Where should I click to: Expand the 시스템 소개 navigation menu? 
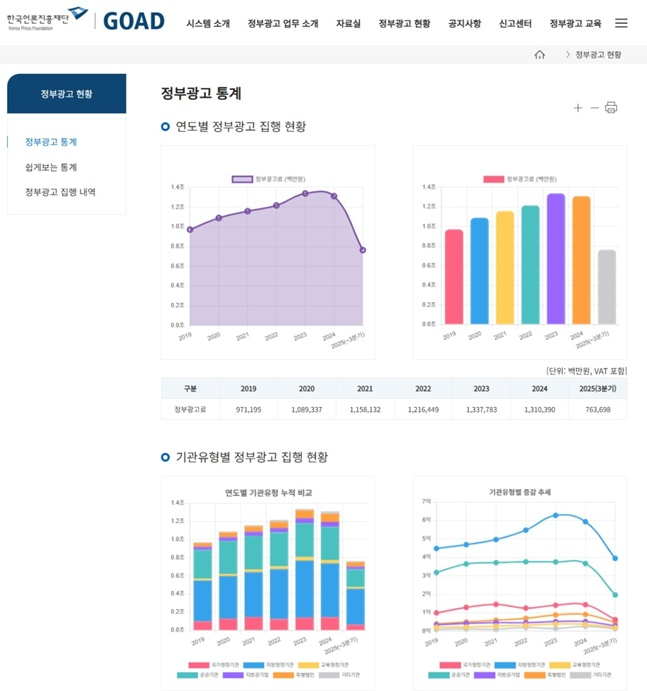207,23
